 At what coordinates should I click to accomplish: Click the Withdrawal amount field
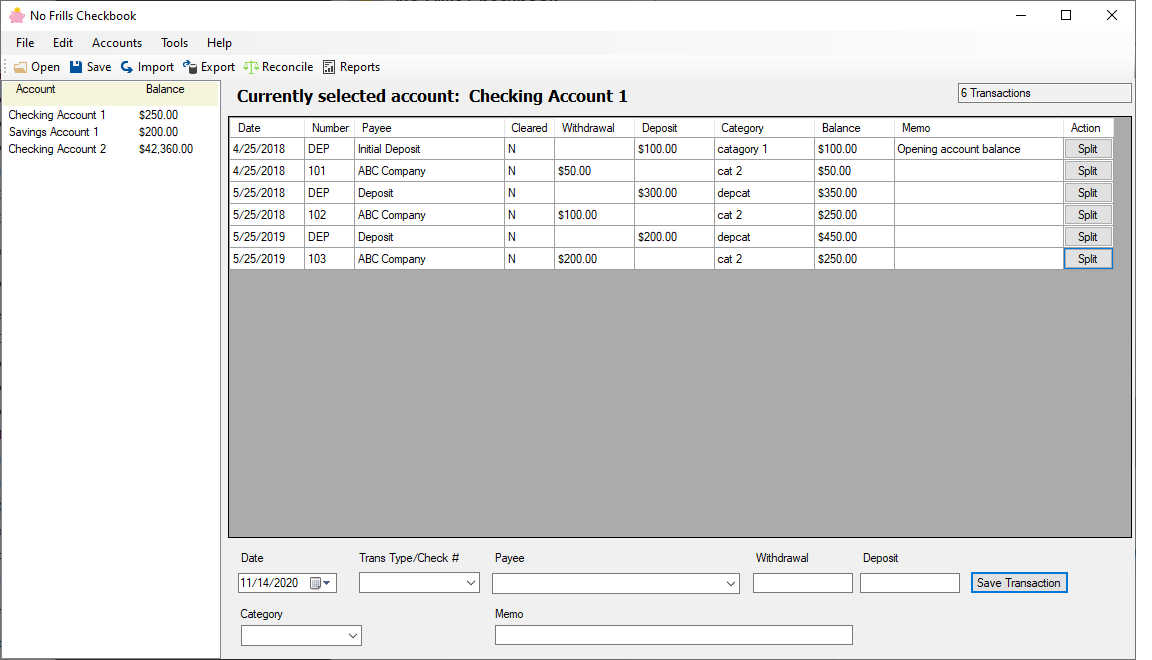pyautogui.click(x=802, y=582)
